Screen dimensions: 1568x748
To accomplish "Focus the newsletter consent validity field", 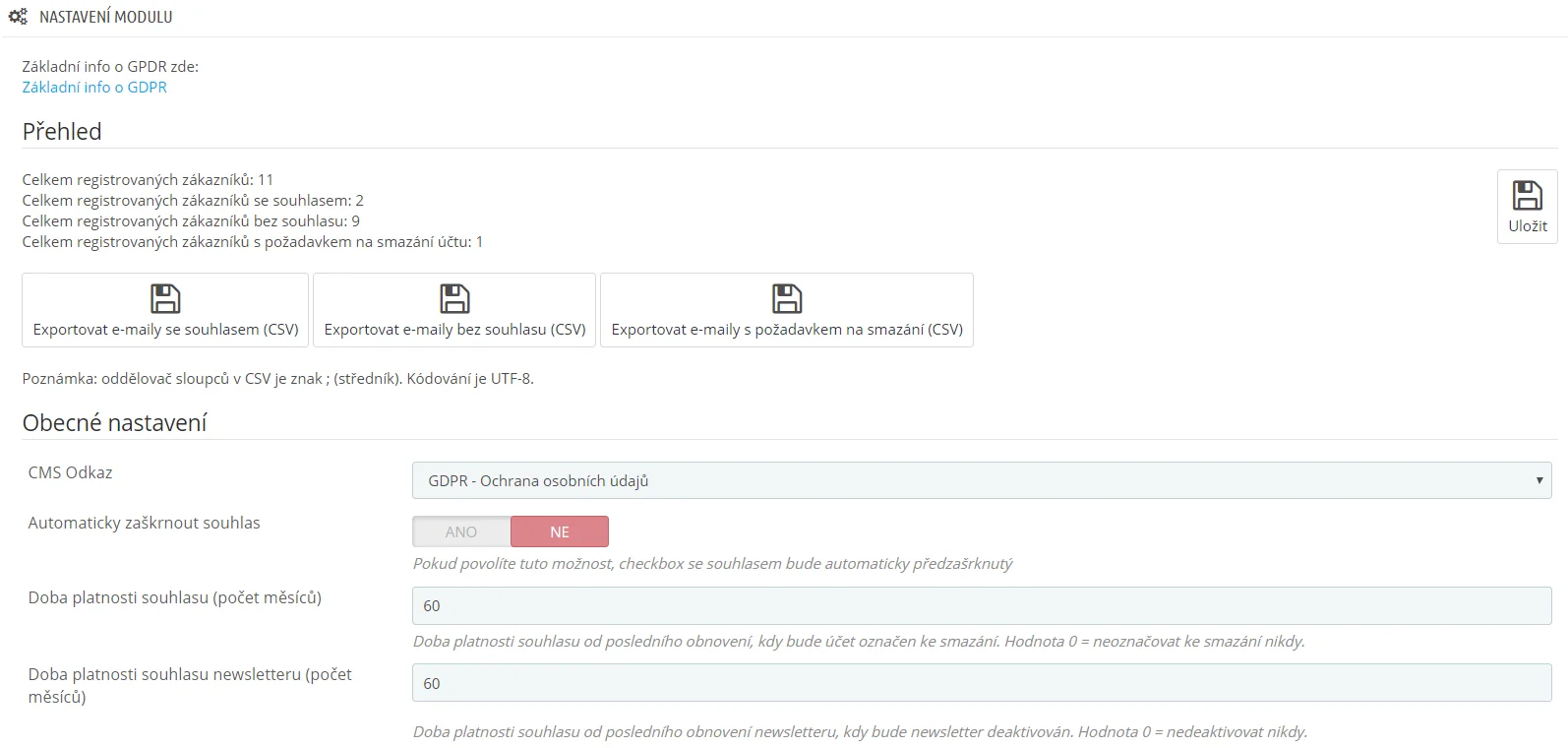I will pos(981,683).
